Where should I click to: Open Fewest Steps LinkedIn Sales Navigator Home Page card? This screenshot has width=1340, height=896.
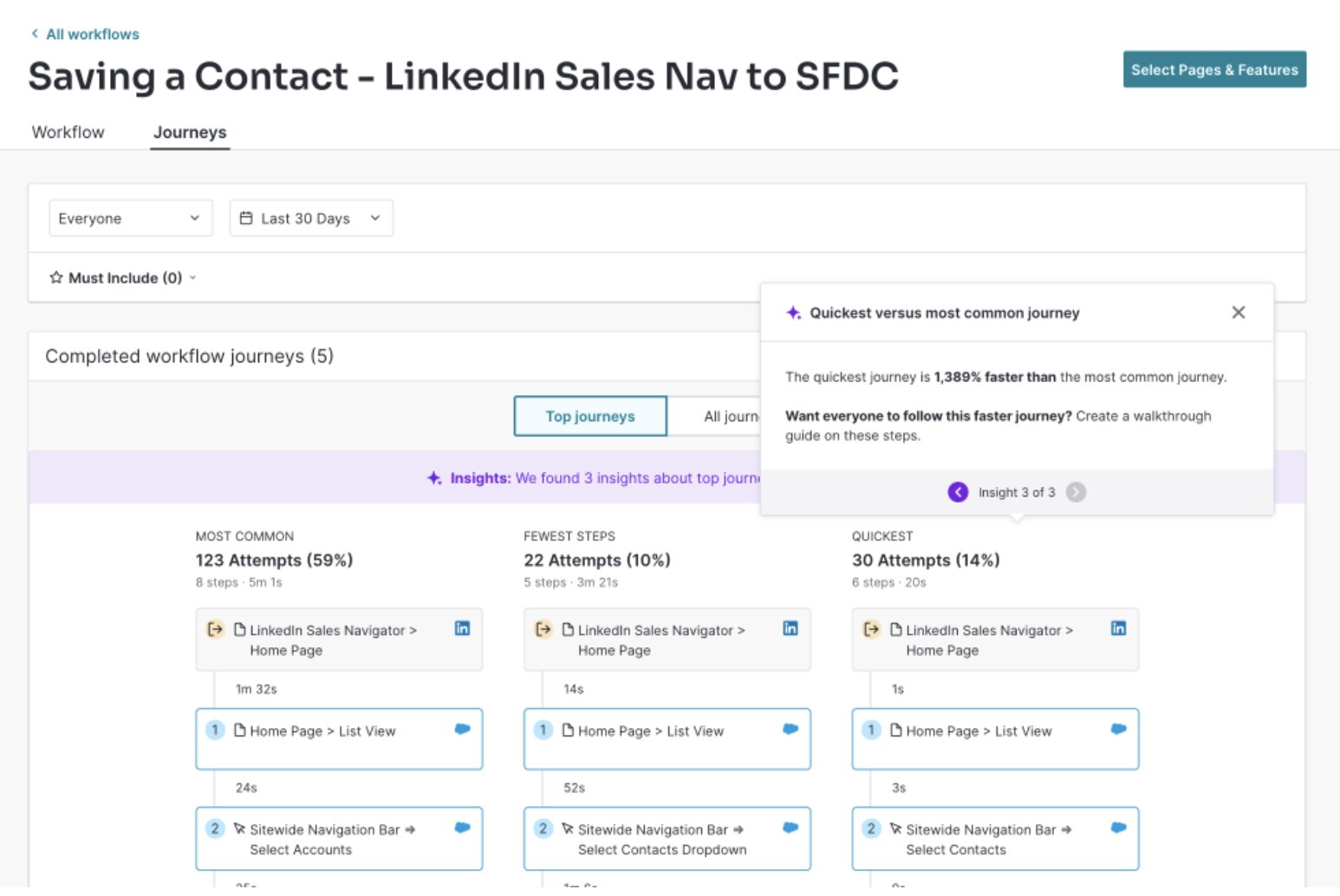tap(667, 640)
